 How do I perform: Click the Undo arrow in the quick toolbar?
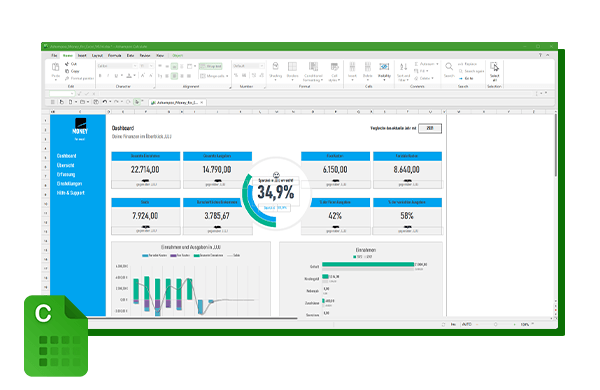coord(104,102)
